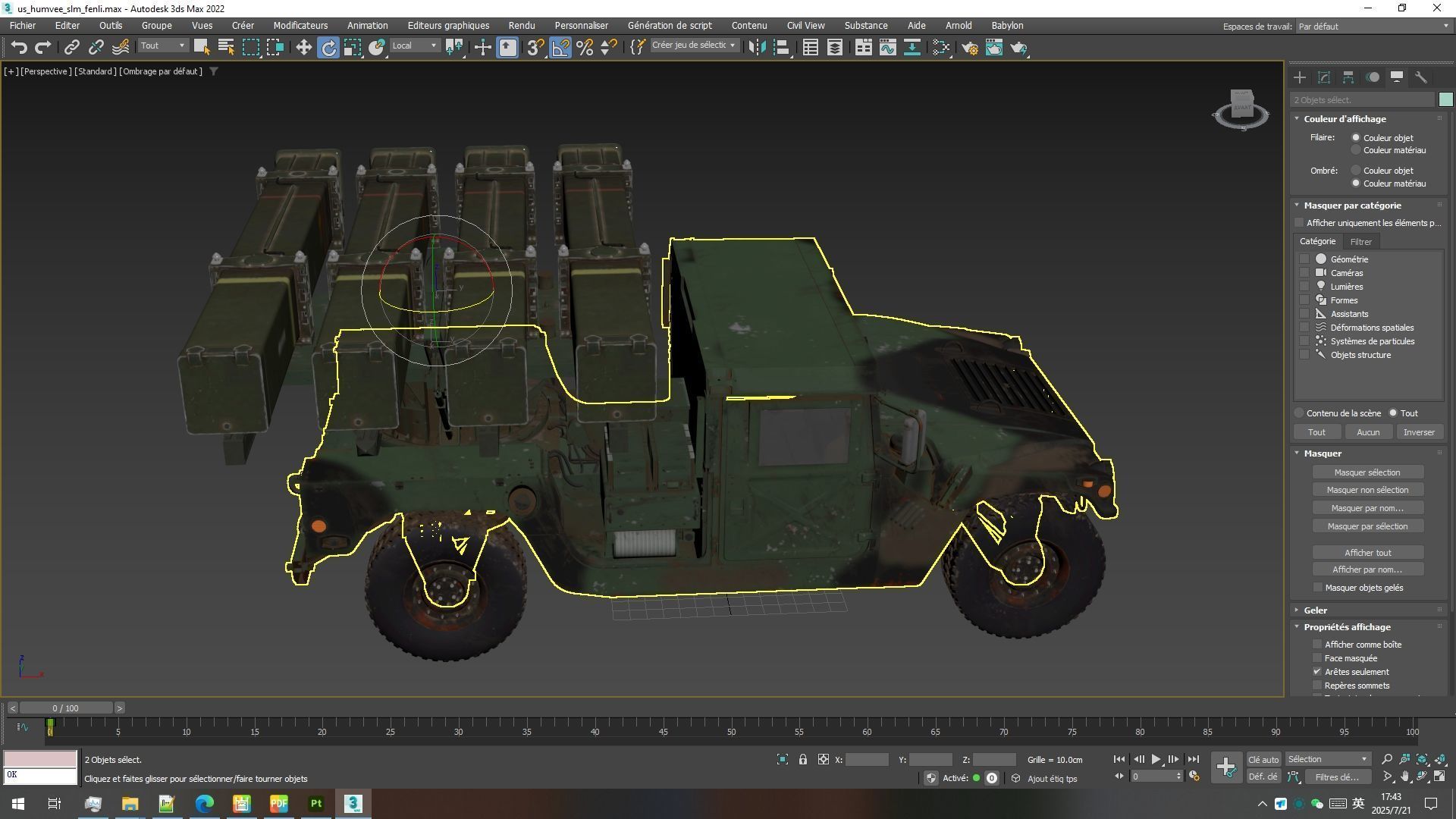Open the Local coordinate system dropdown
1456x819 pixels.
[414, 45]
